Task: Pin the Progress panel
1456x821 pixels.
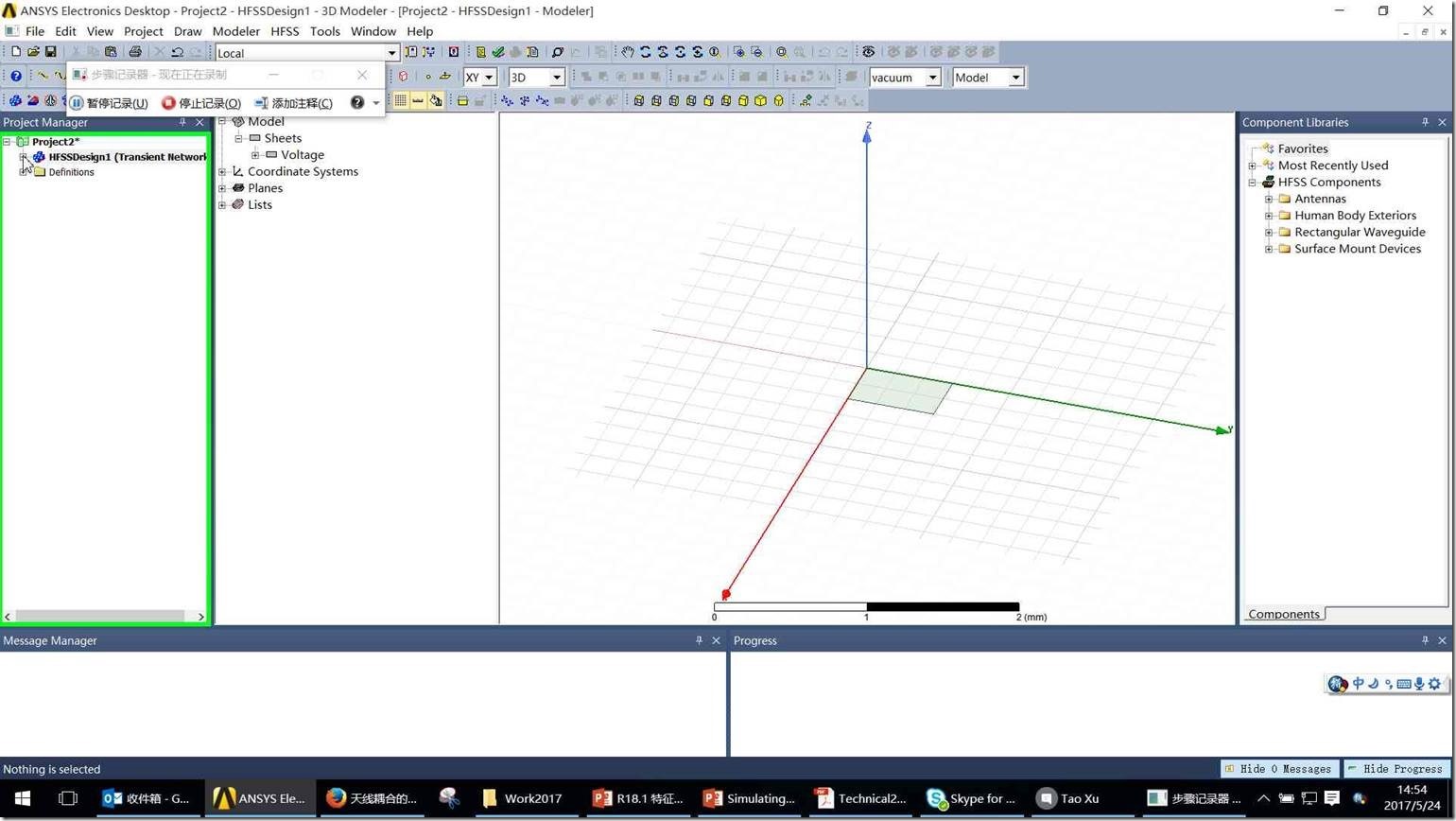Action: pyautogui.click(x=1425, y=640)
